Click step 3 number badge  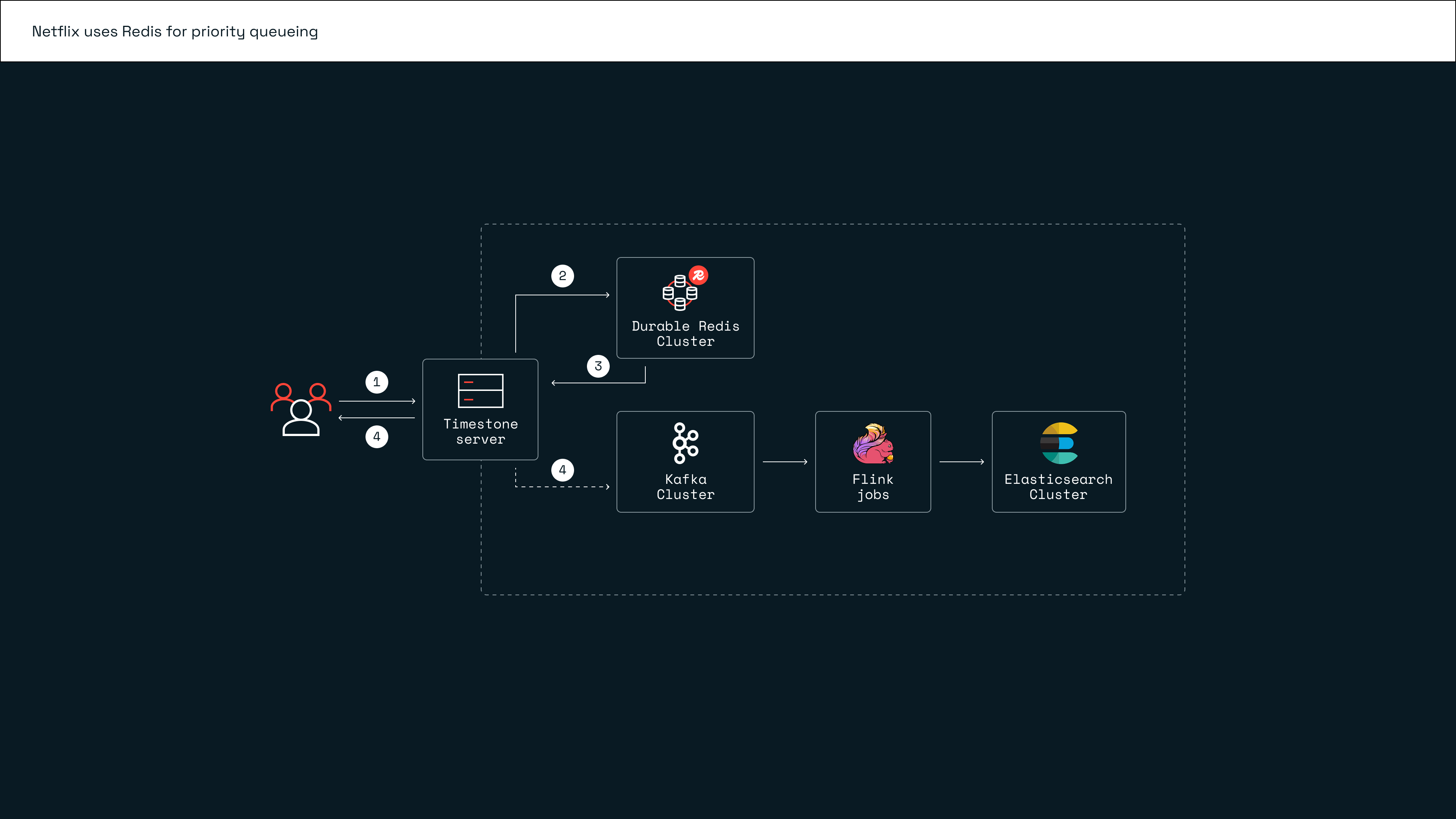point(598,366)
